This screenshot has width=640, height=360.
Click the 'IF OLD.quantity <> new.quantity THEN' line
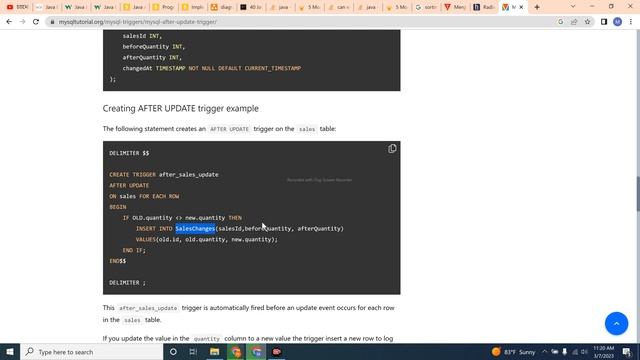(182, 218)
